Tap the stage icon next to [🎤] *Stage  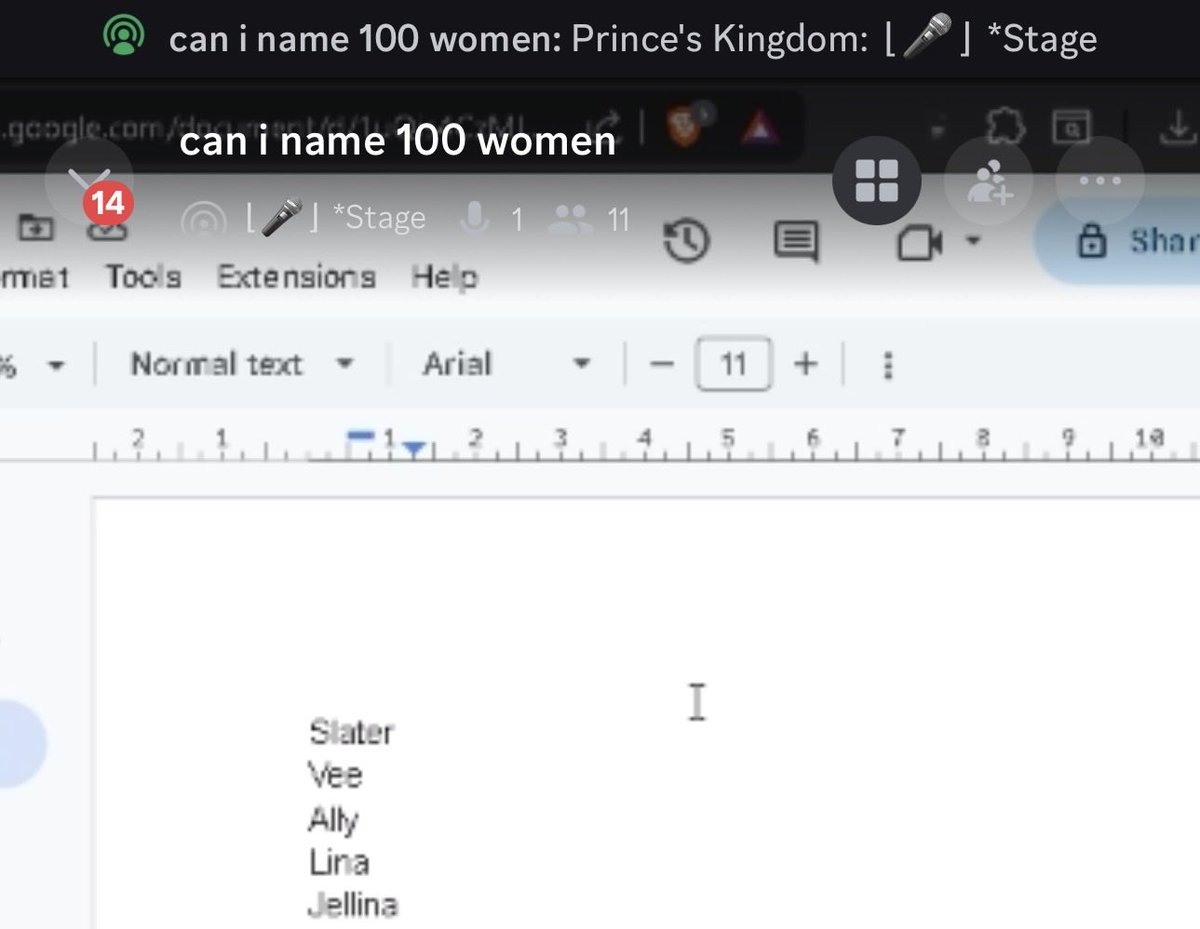click(x=205, y=219)
